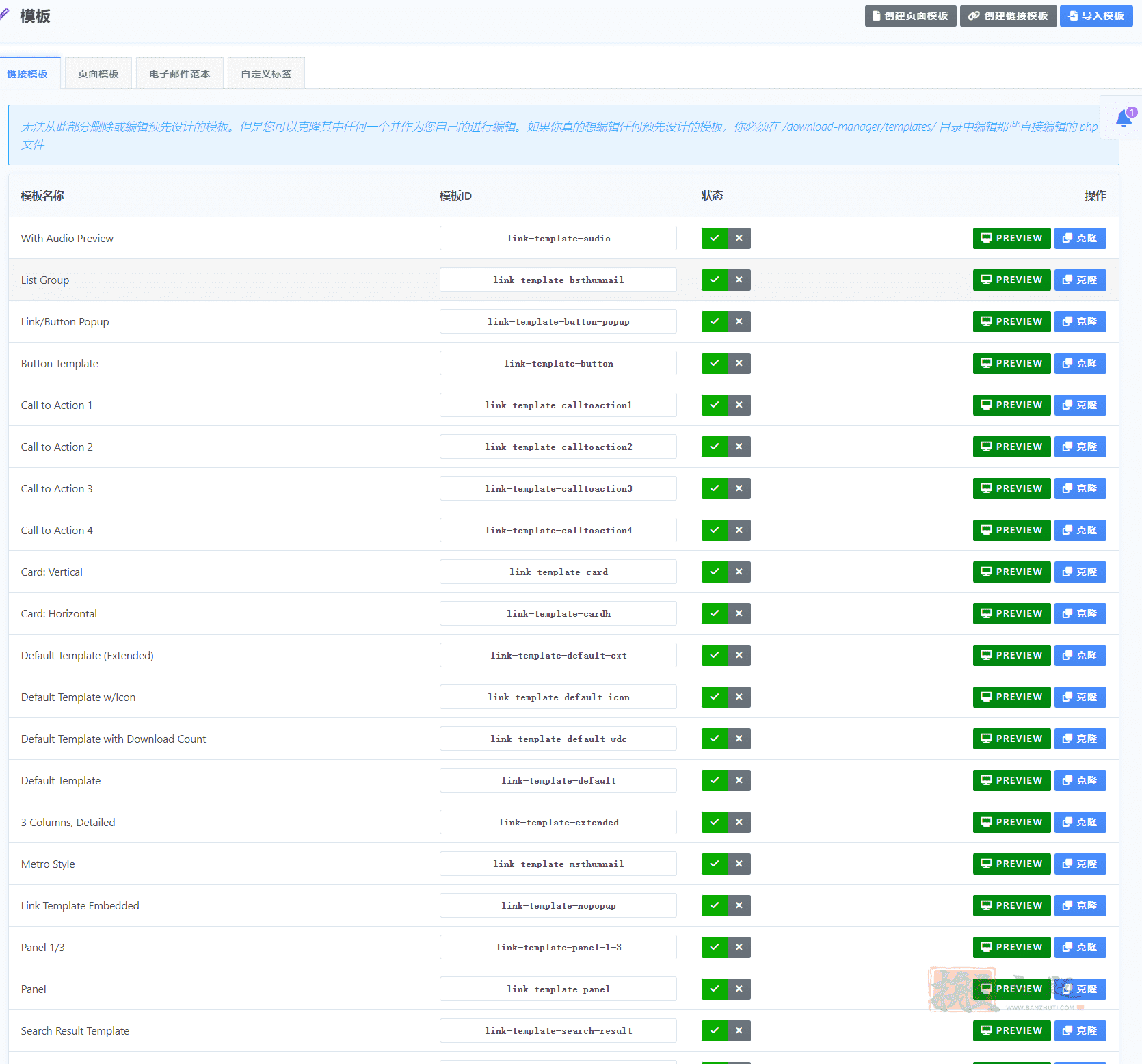Select the link-template-audio ID field
This screenshot has width=1142, height=1064.
[558, 238]
